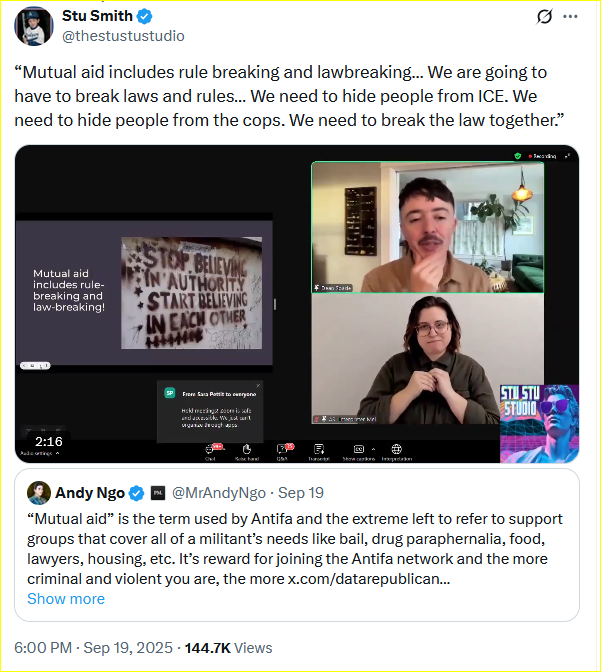The image size is (601, 672).
Task: Open the @MrAndyNgo handle
Action: 219,493
